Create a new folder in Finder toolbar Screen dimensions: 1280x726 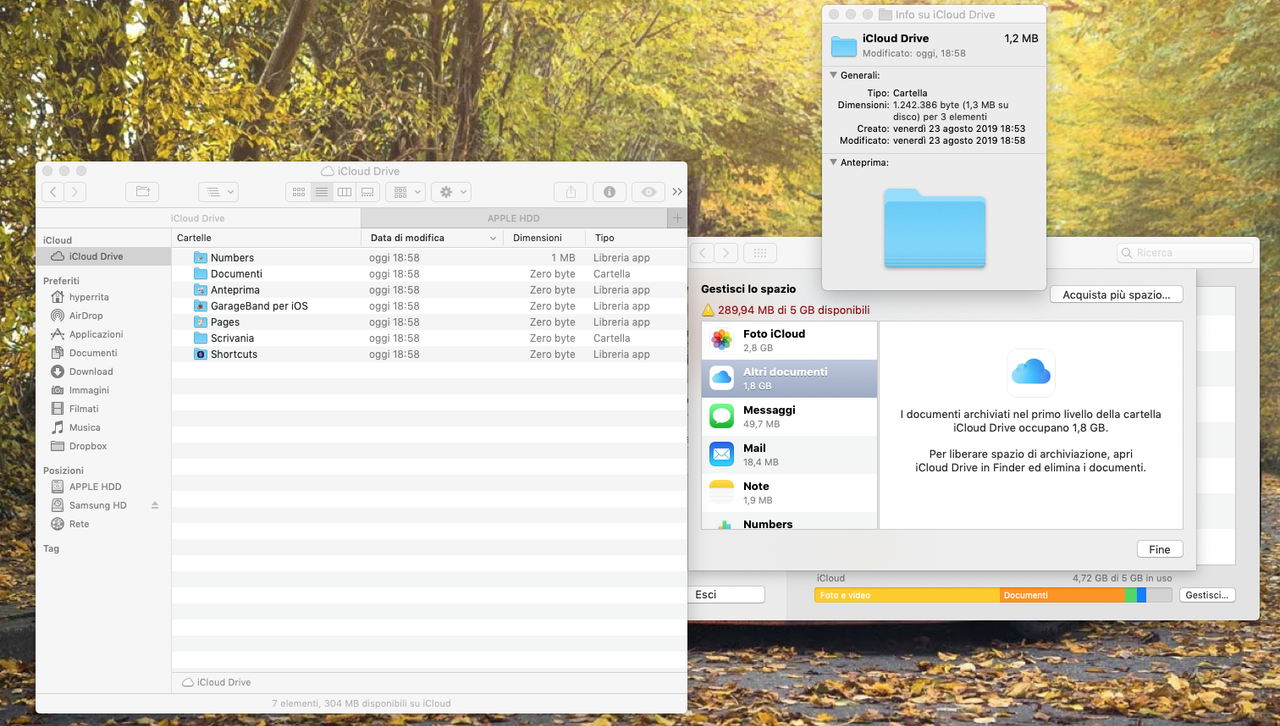142,192
